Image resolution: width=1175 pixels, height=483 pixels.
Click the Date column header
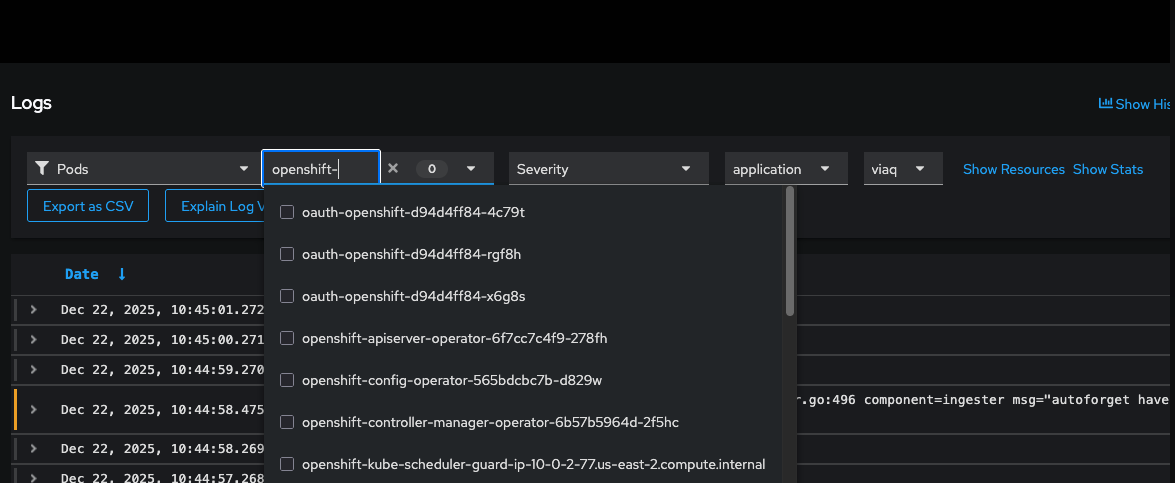tap(82, 274)
